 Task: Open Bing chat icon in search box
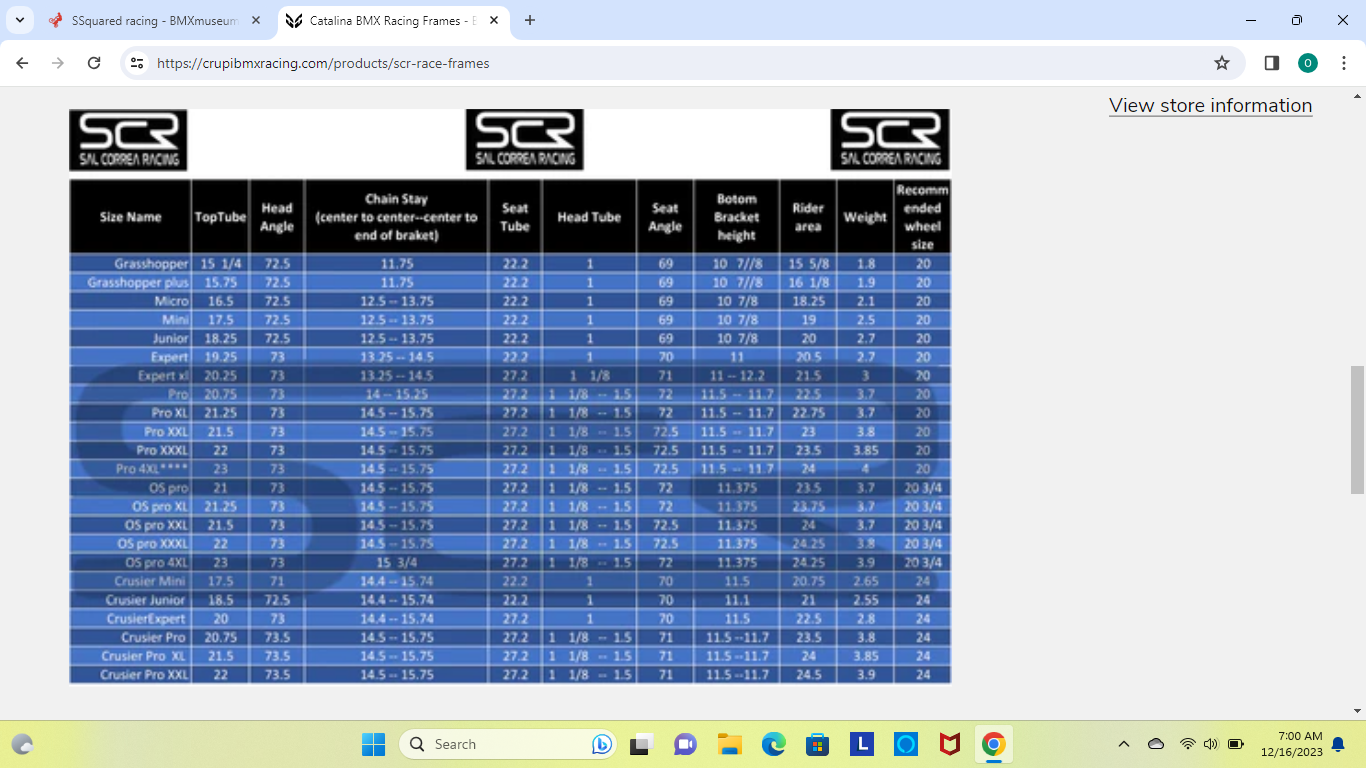click(x=601, y=744)
